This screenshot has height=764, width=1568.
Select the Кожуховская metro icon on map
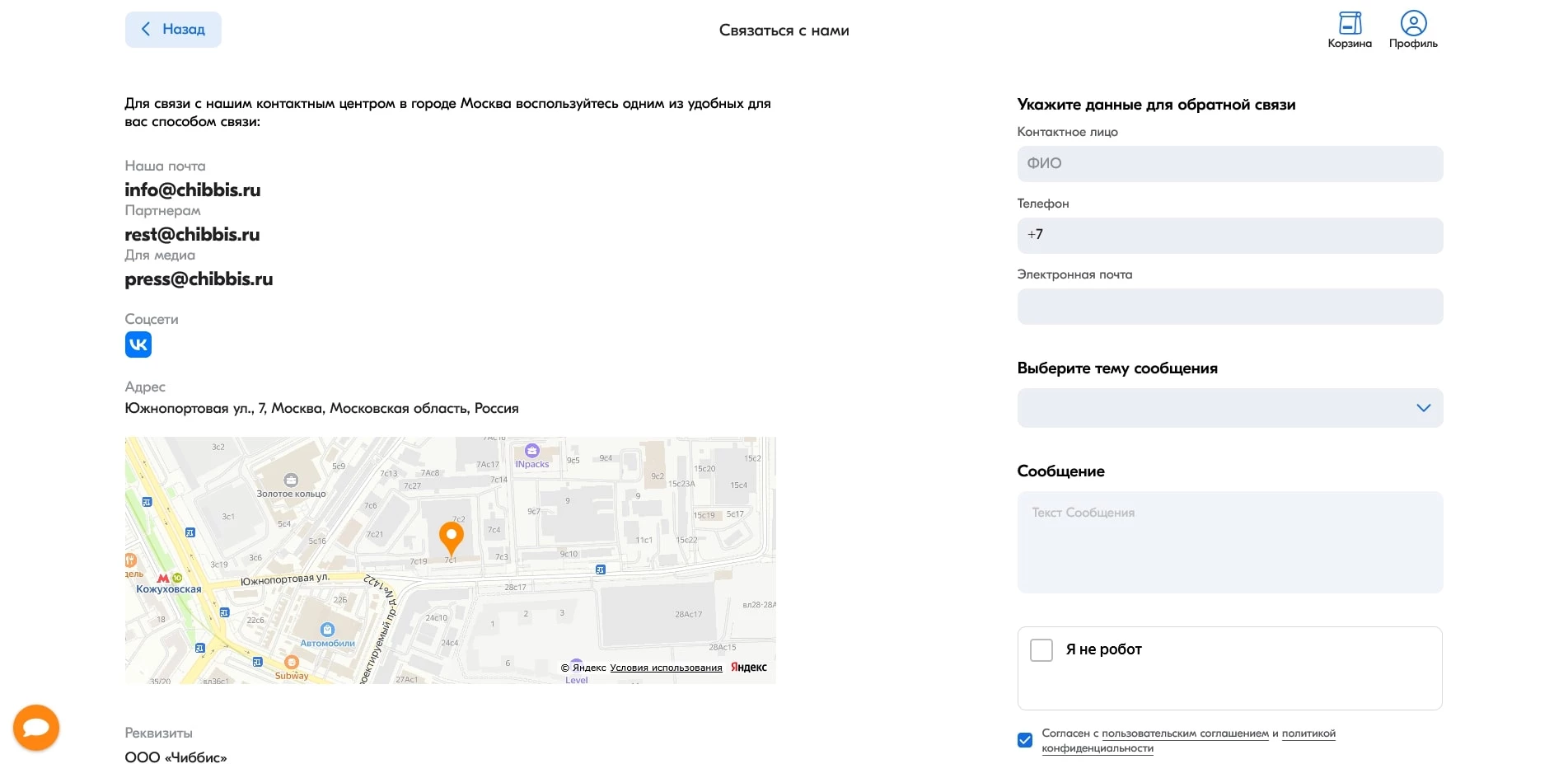(x=161, y=577)
